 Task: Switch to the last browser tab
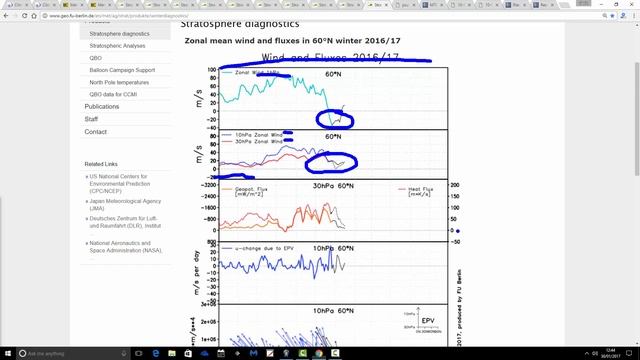[x=544, y=5]
